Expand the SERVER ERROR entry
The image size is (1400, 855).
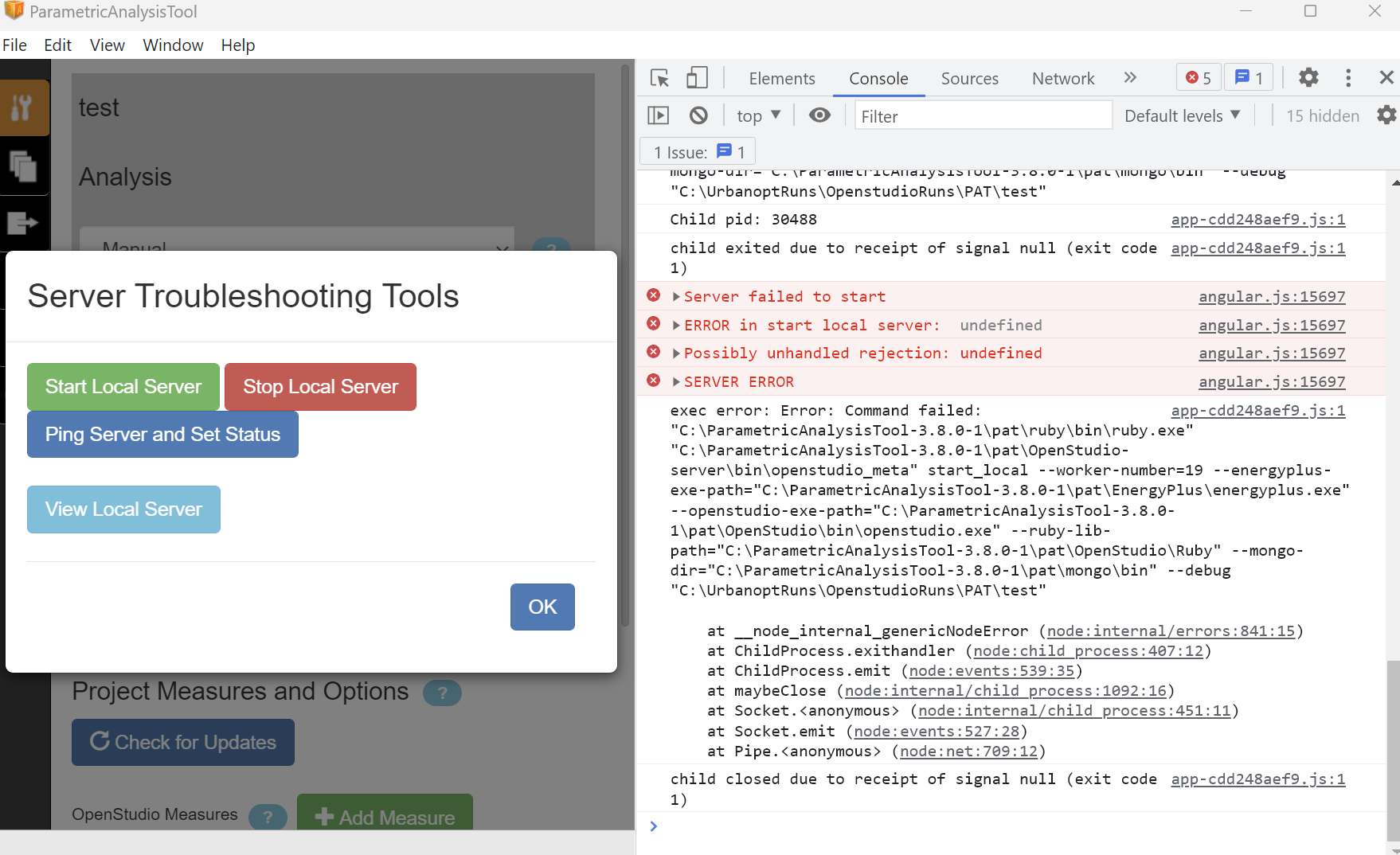coord(676,381)
